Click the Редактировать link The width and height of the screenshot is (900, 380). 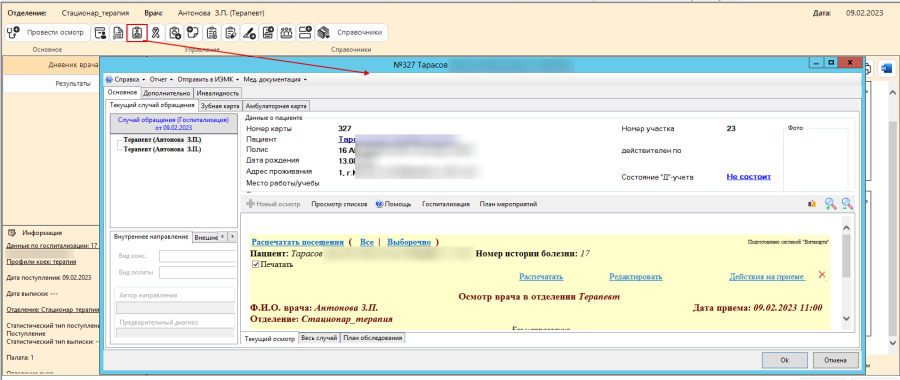pyautogui.click(x=635, y=277)
